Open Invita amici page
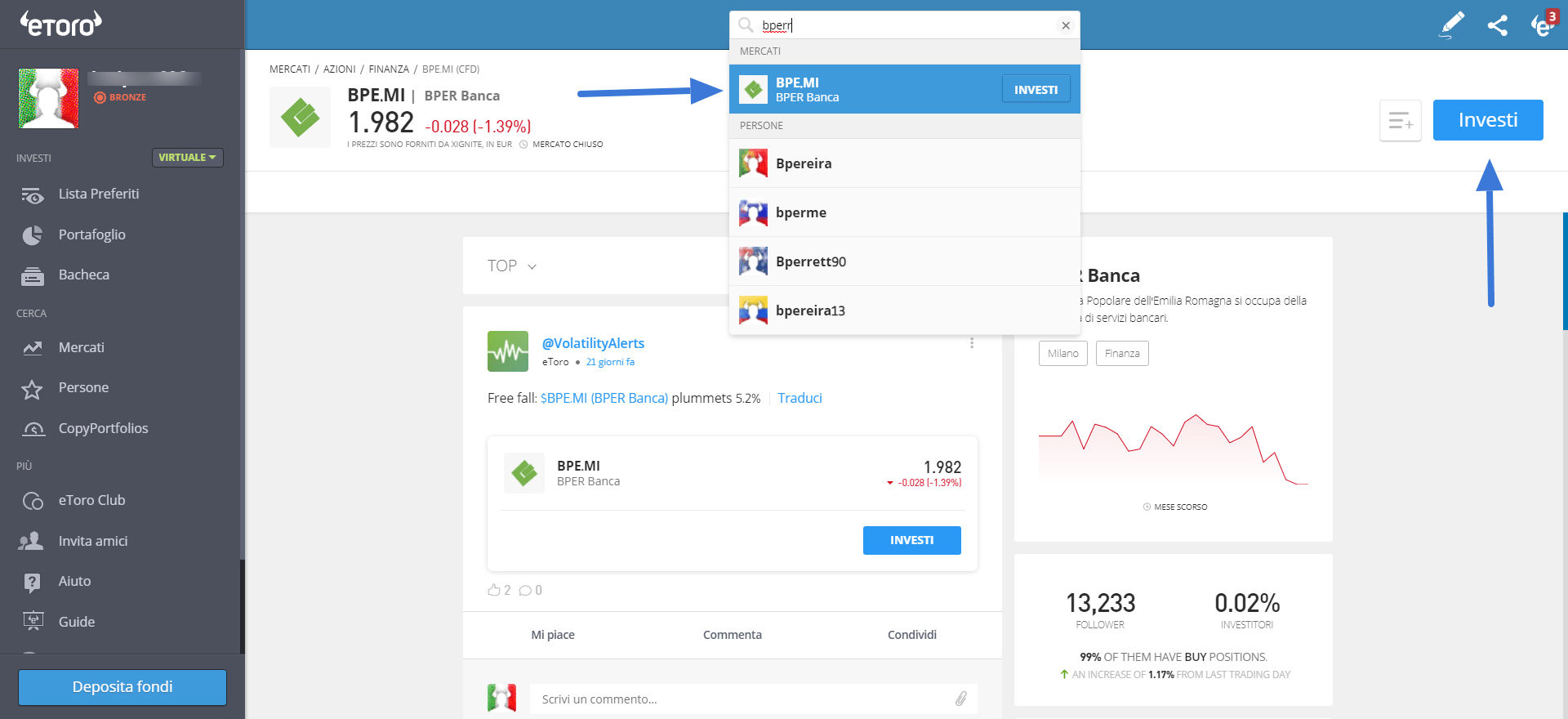This screenshot has width=1568, height=719. point(93,541)
